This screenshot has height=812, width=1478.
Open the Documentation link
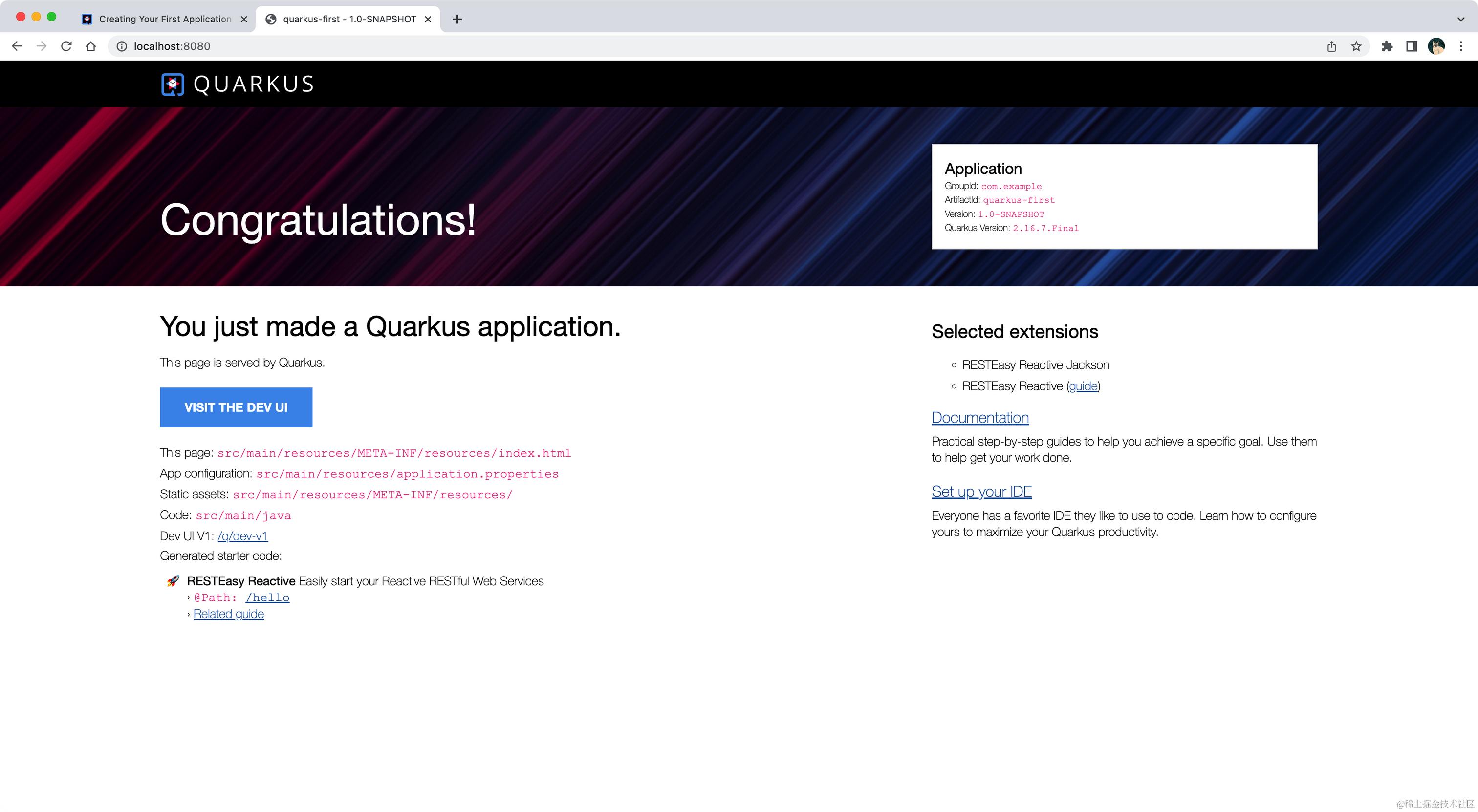[980, 417]
